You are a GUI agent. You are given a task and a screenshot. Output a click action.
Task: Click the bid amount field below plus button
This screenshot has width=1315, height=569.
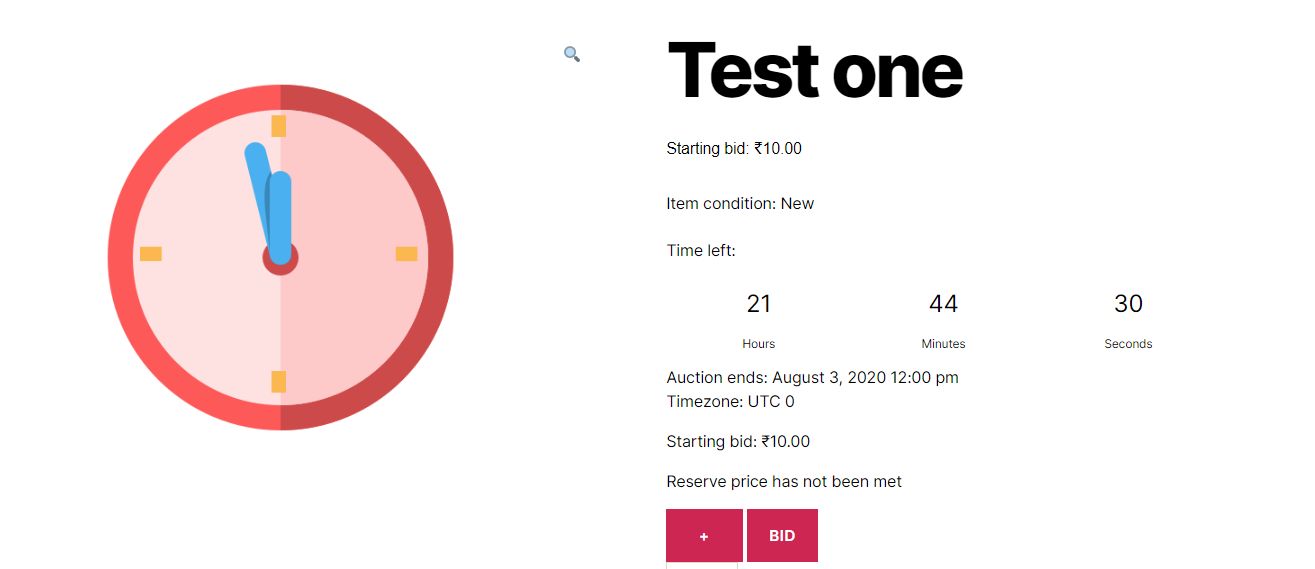coord(702,565)
